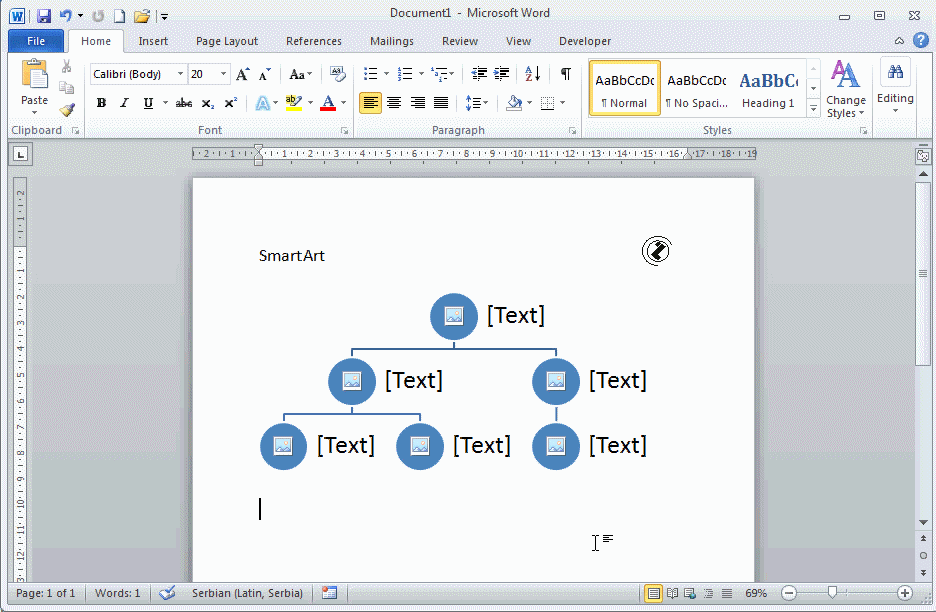Click the Clear Formatting icon
936x612 pixels.
tap(337, 74)
